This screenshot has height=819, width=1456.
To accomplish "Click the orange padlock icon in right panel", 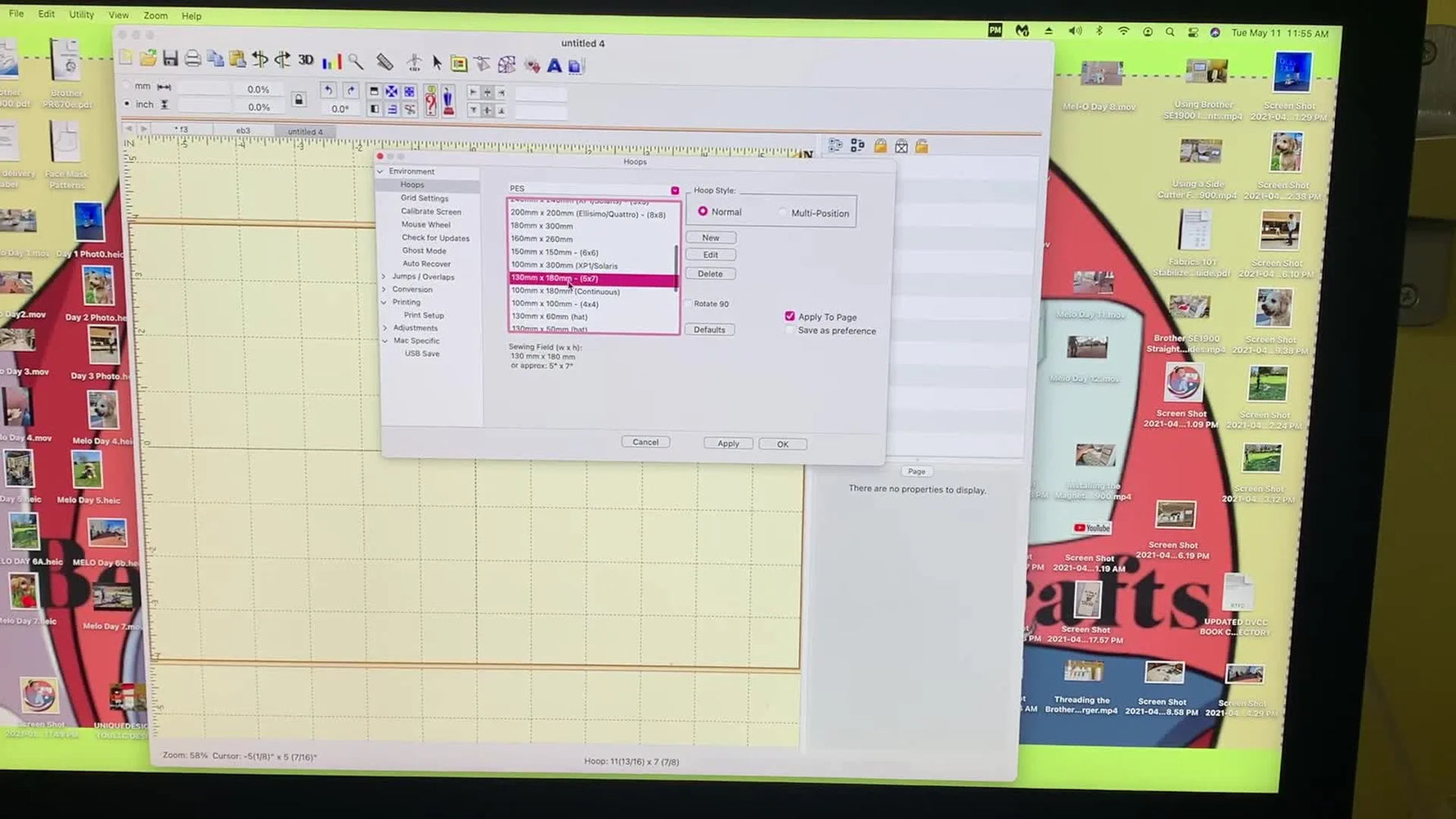I will [x=880, y=146].
